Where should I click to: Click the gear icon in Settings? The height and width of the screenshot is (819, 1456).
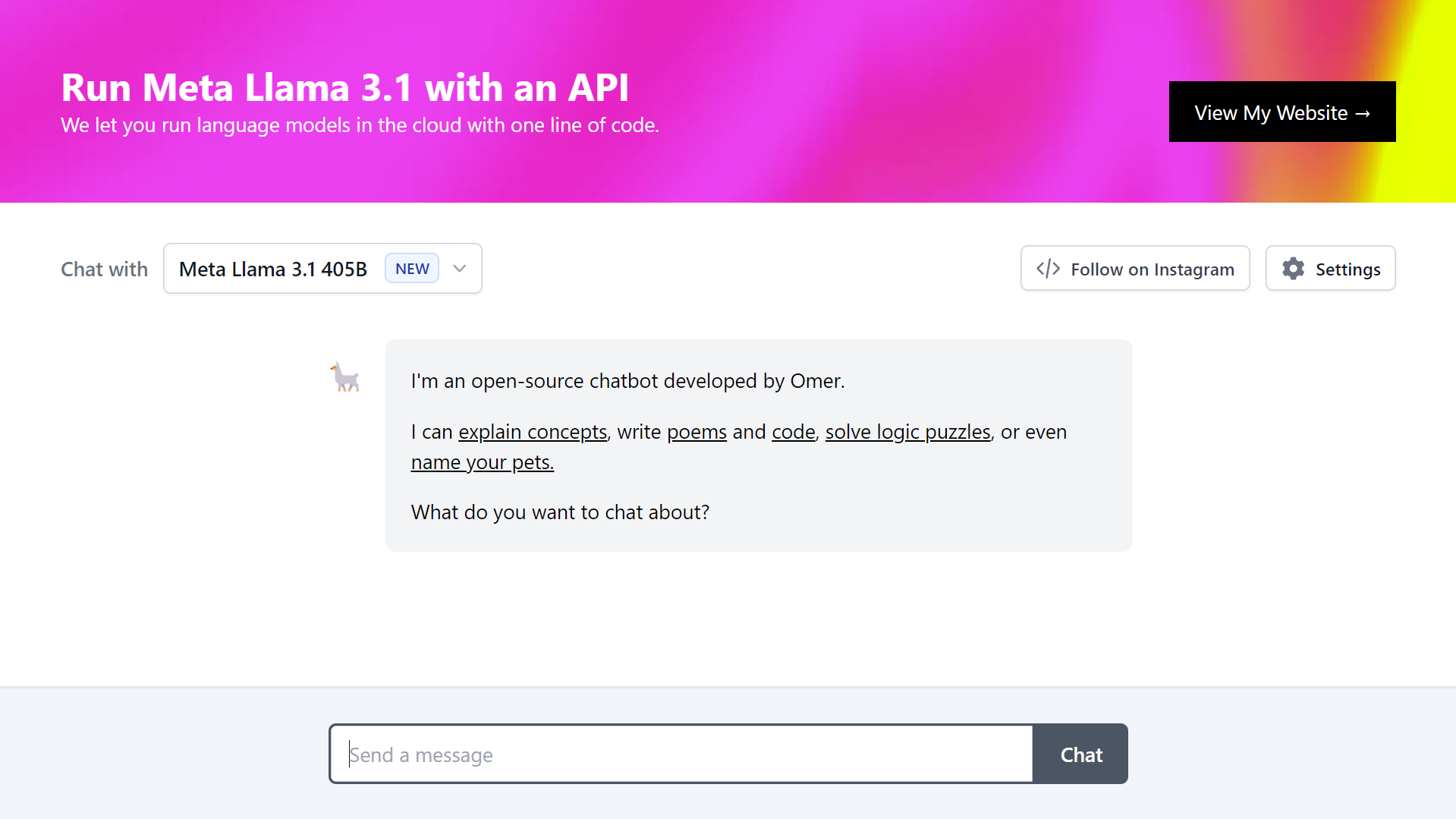pos(1293,269)
